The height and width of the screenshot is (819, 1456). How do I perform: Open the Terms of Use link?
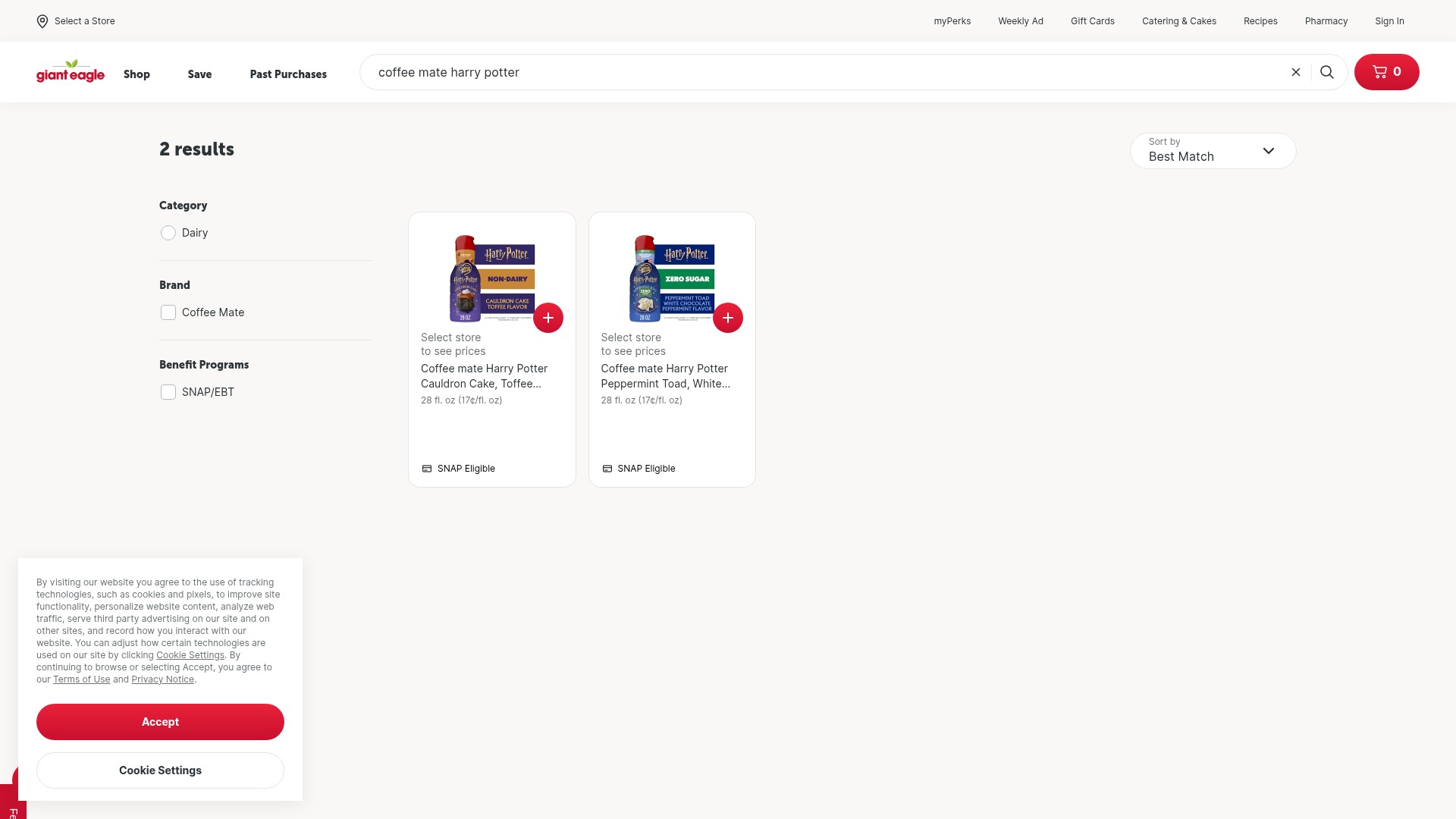[82, 679]
